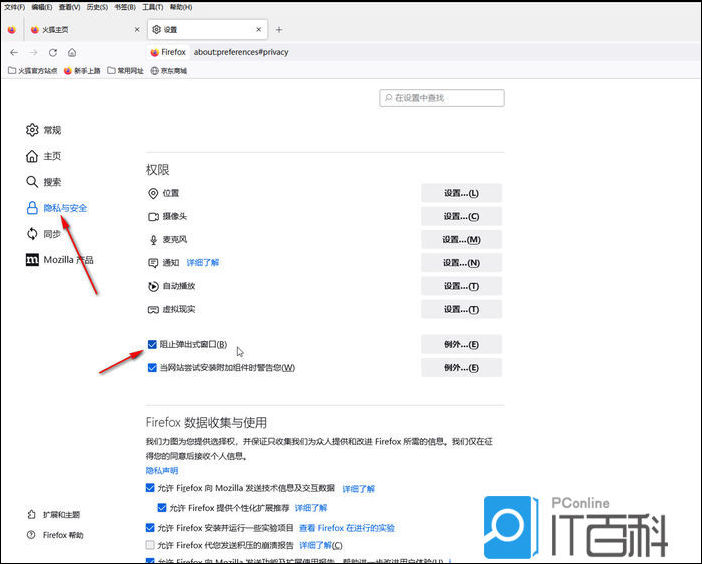This screenshot has width=702, height=564.
Task: Open the 帮助(H) menu
Action: click(x=181, y=7)
